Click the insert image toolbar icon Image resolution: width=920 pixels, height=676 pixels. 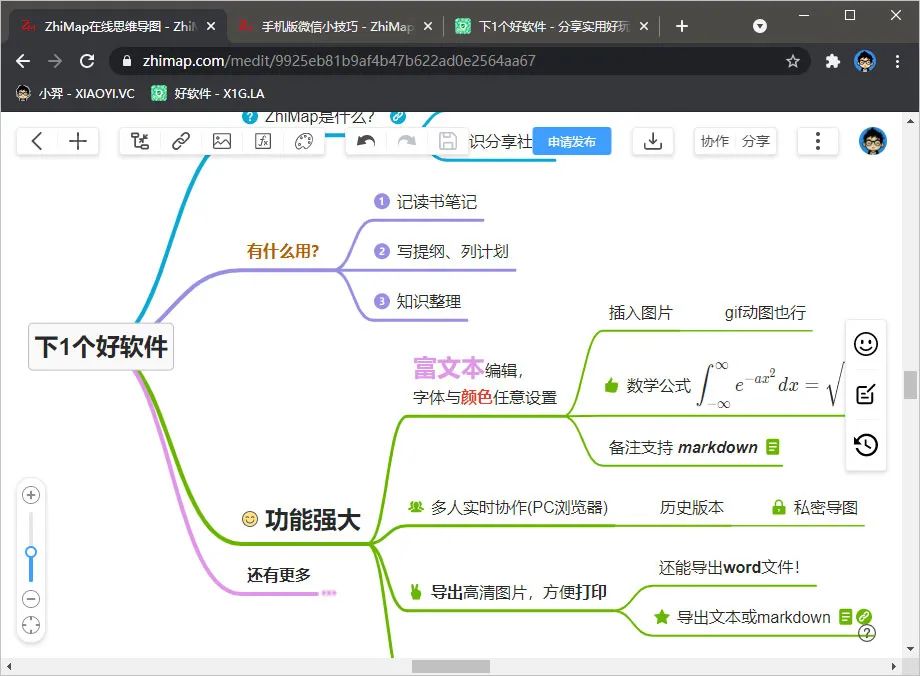222,141
